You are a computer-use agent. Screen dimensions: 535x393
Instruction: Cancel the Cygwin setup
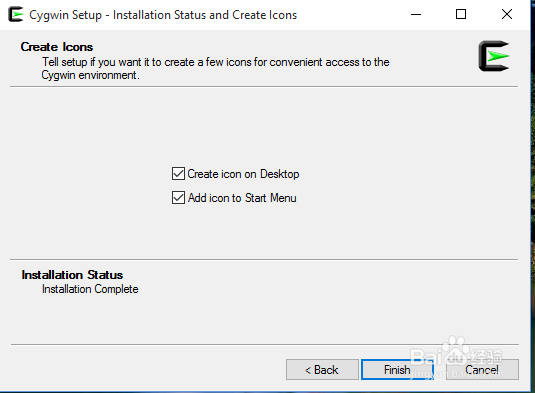(x=482, y=369)
